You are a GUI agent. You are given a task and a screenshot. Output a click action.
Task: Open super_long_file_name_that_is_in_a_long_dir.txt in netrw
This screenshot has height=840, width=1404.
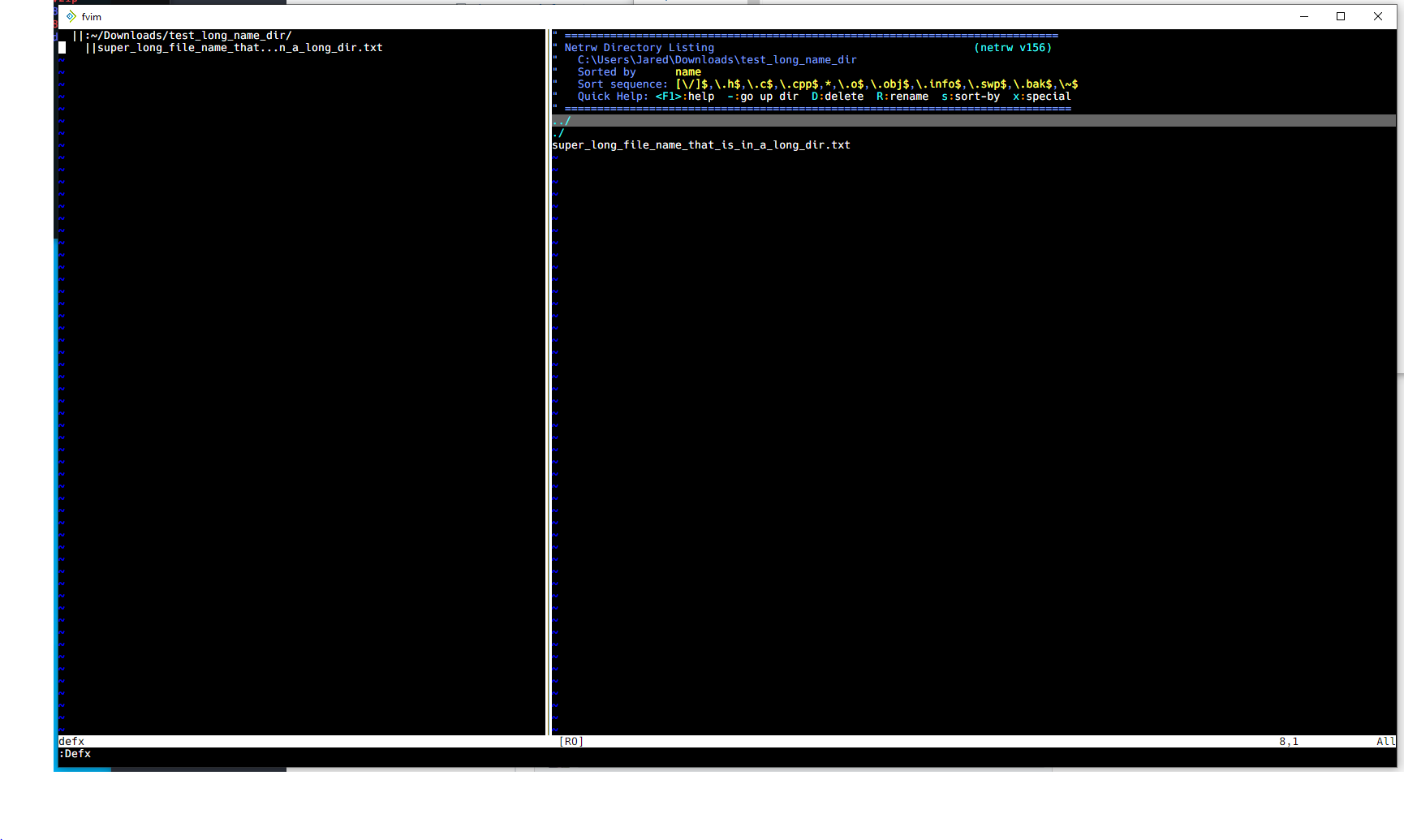701,144
